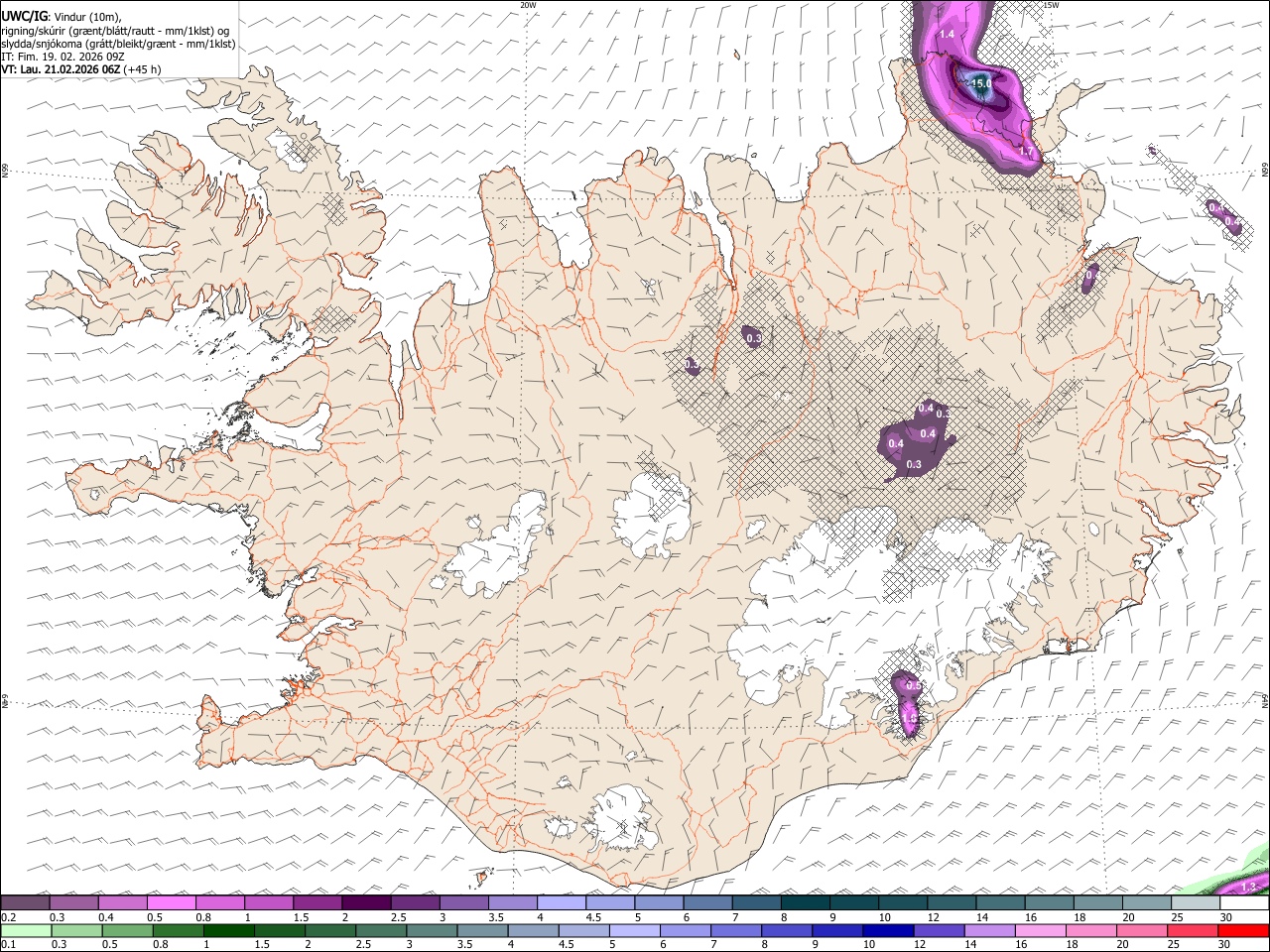Click the '0.2' label of upper color scale
This screenshot has height=952, width=1270.
click(8, 917)
